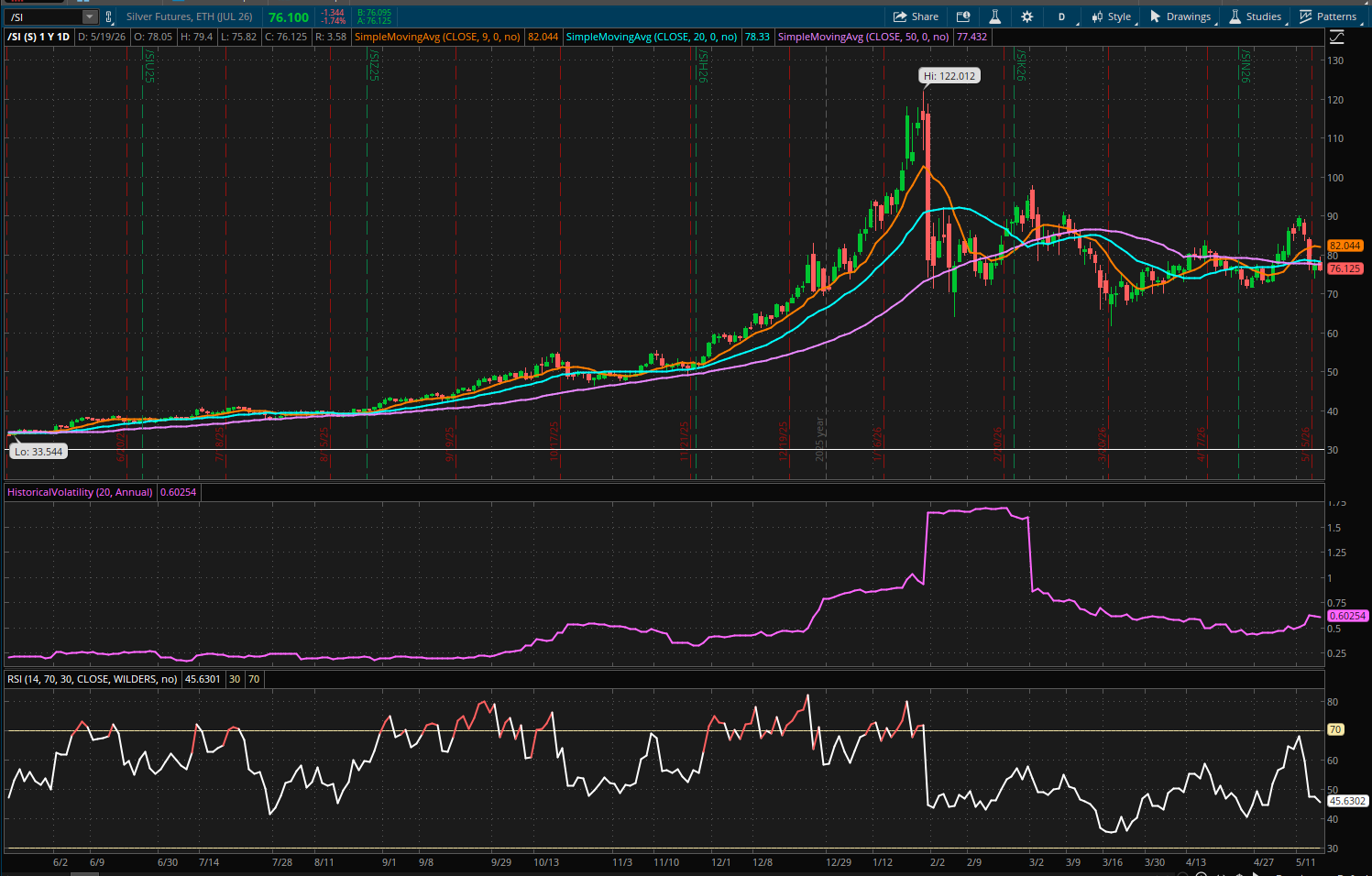
Task: Click the /SI (S) 1 Y 1D chart label
Action: tap(38, 37)
